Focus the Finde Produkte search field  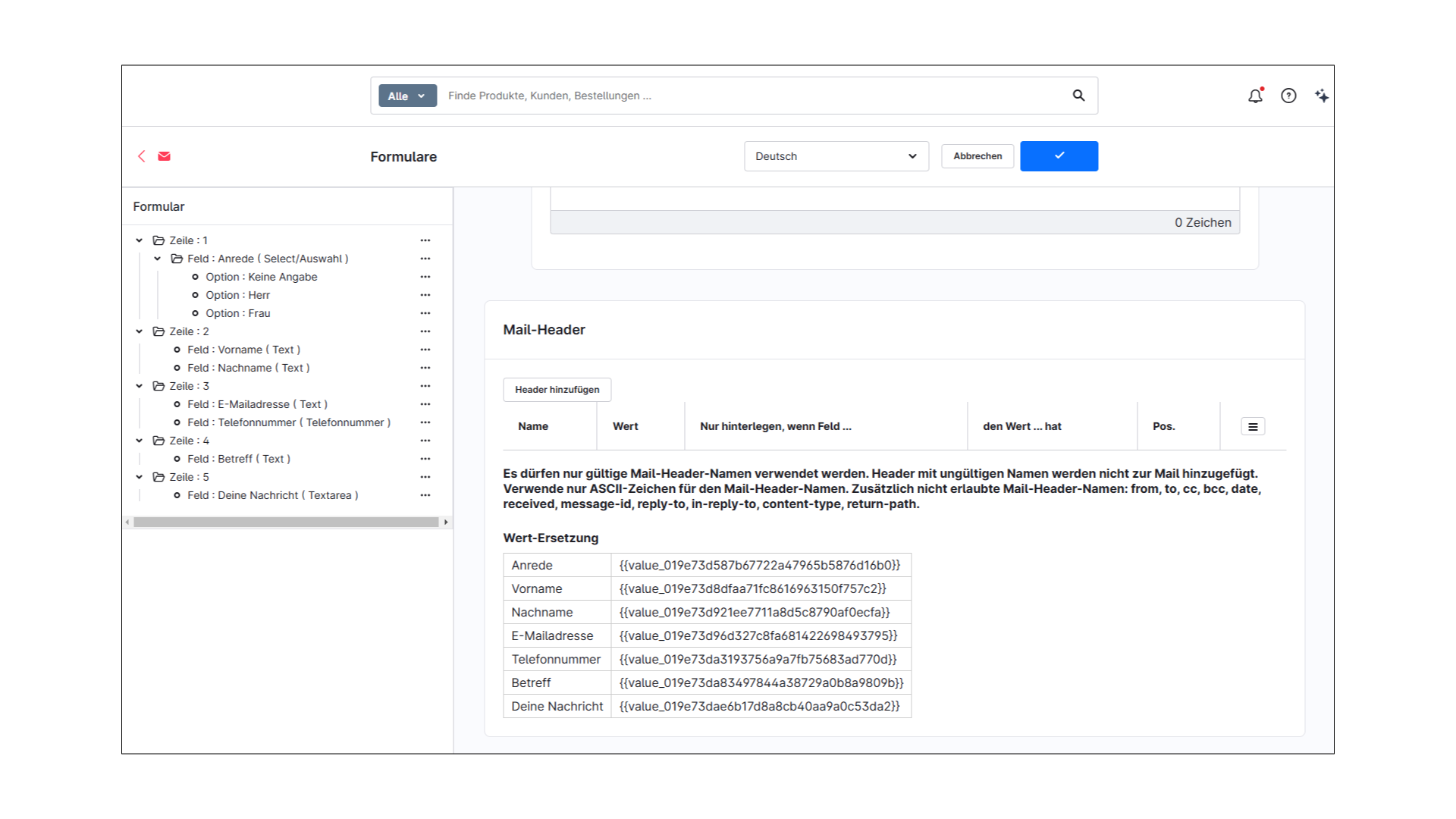tap(751, 96)
